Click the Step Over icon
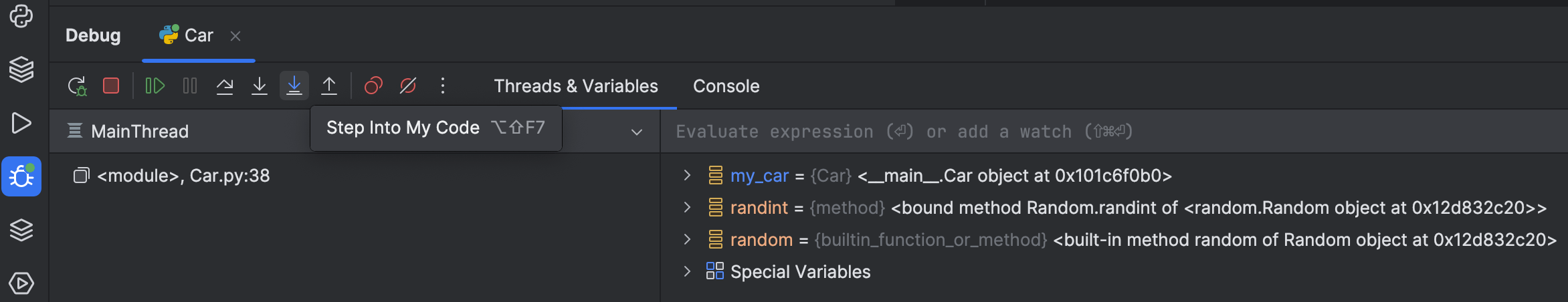1568x302 pixels. point(225,86)
